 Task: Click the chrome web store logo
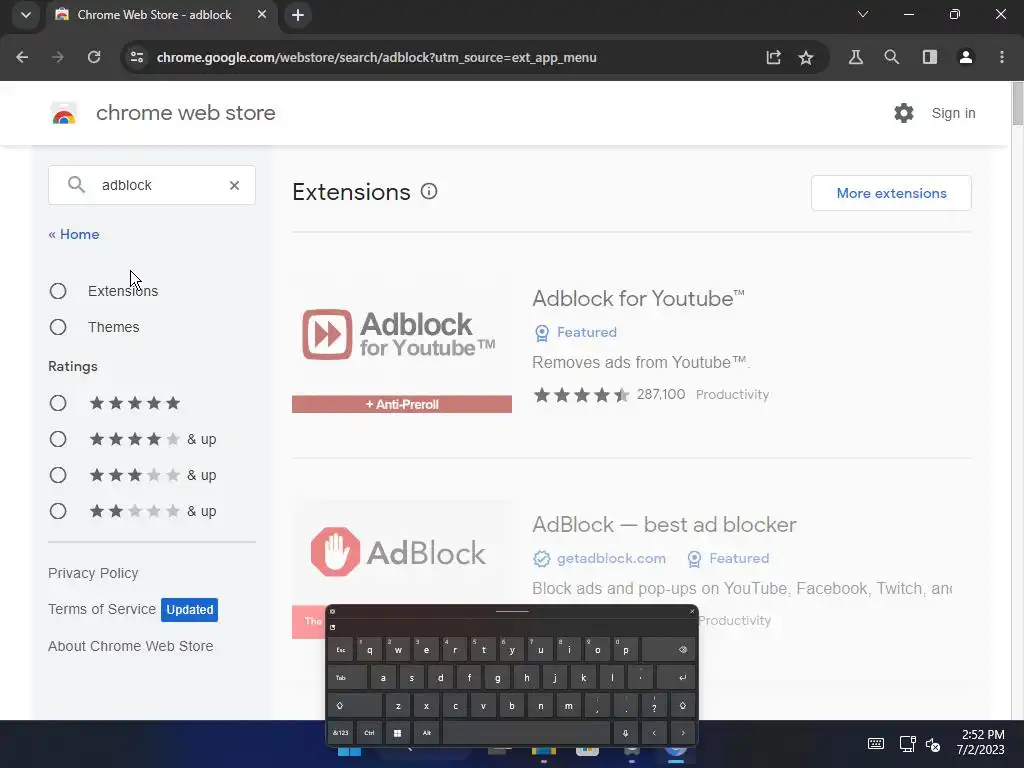coord(64,113)
